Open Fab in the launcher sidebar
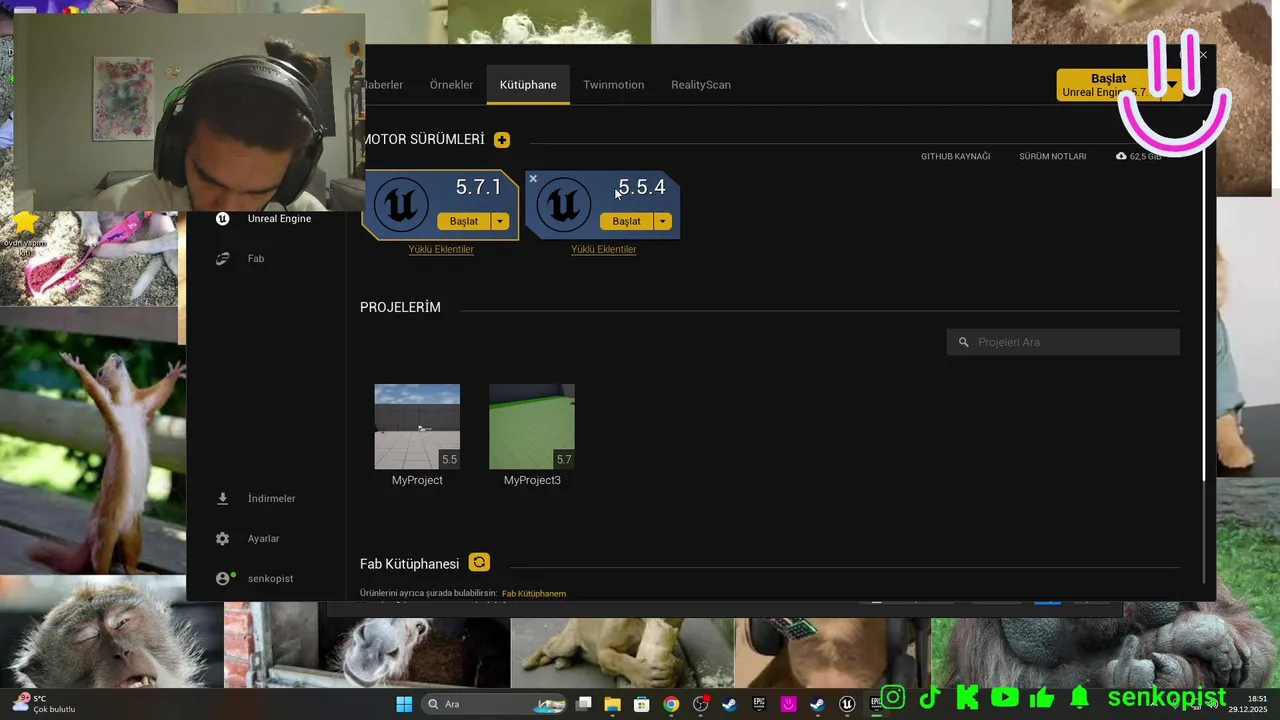Viewport: 1280px width, 720px height. click(x=242, y=258)
